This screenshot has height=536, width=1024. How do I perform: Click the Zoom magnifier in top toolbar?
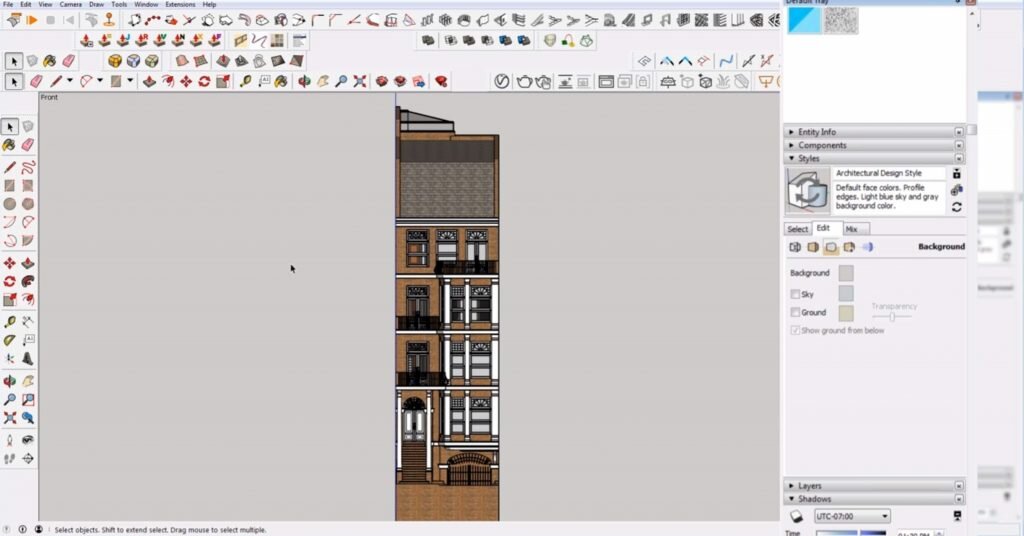coord(342,82)
